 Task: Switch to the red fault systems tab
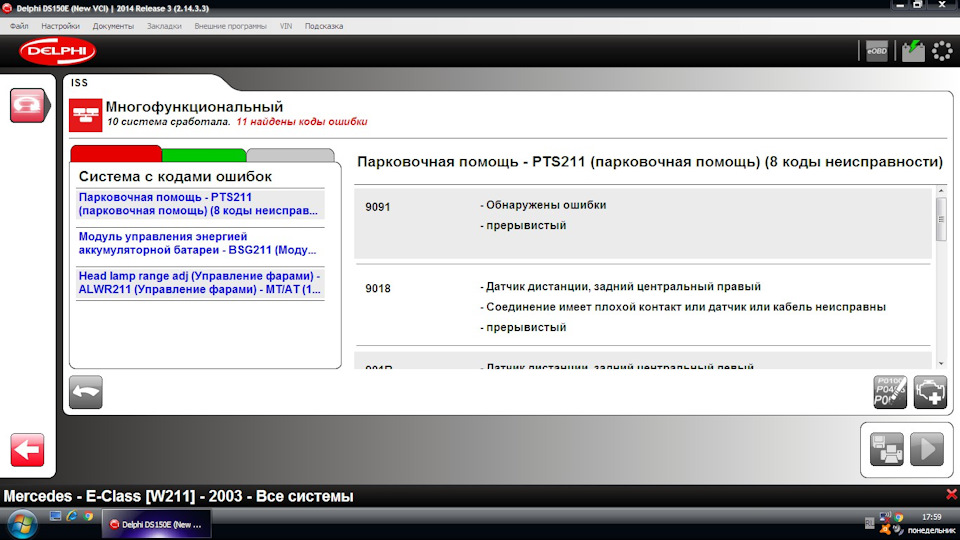(x=116, y=153)
